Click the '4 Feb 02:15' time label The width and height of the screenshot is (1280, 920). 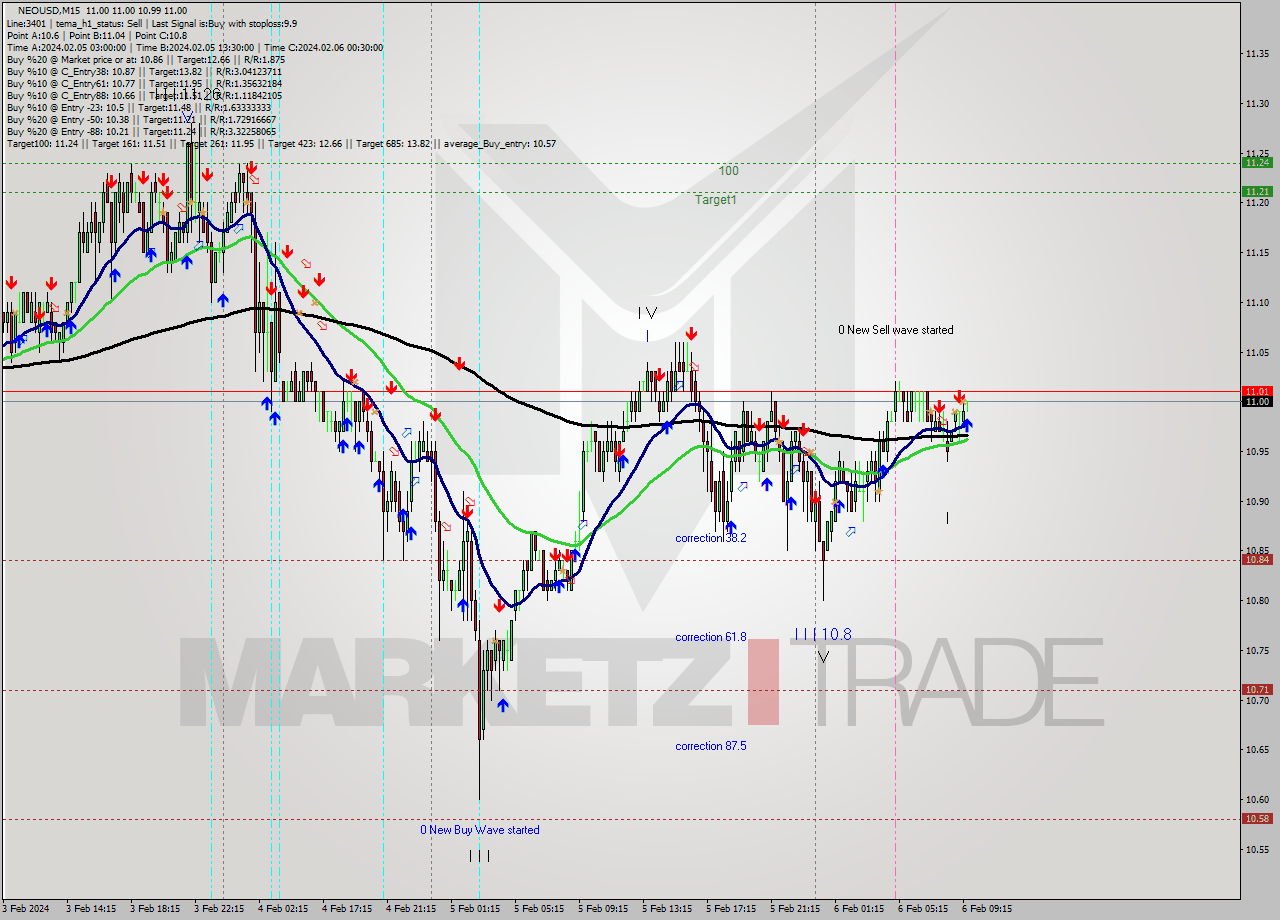(283, 909)
